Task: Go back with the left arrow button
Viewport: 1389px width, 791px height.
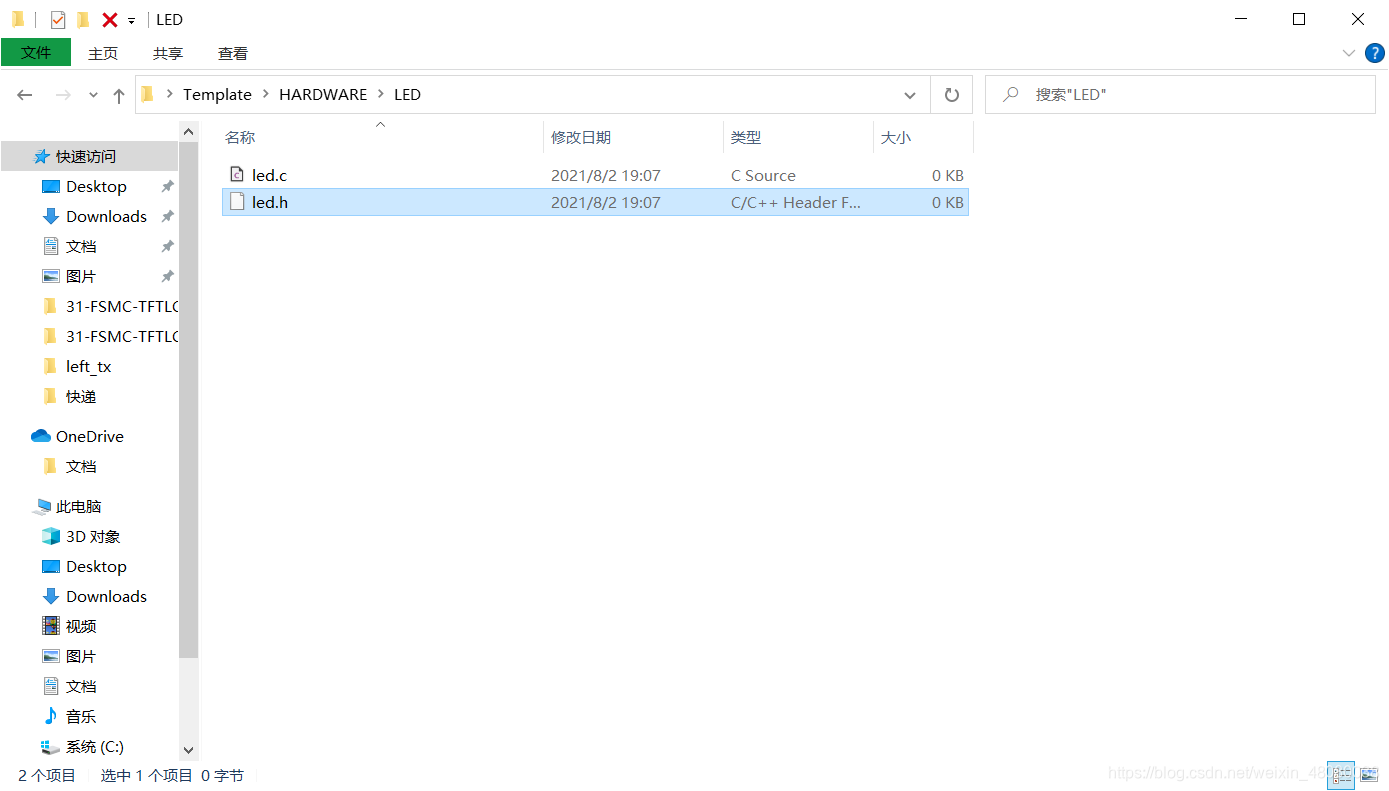Action: pyautogui.click(x=25, y=95)
